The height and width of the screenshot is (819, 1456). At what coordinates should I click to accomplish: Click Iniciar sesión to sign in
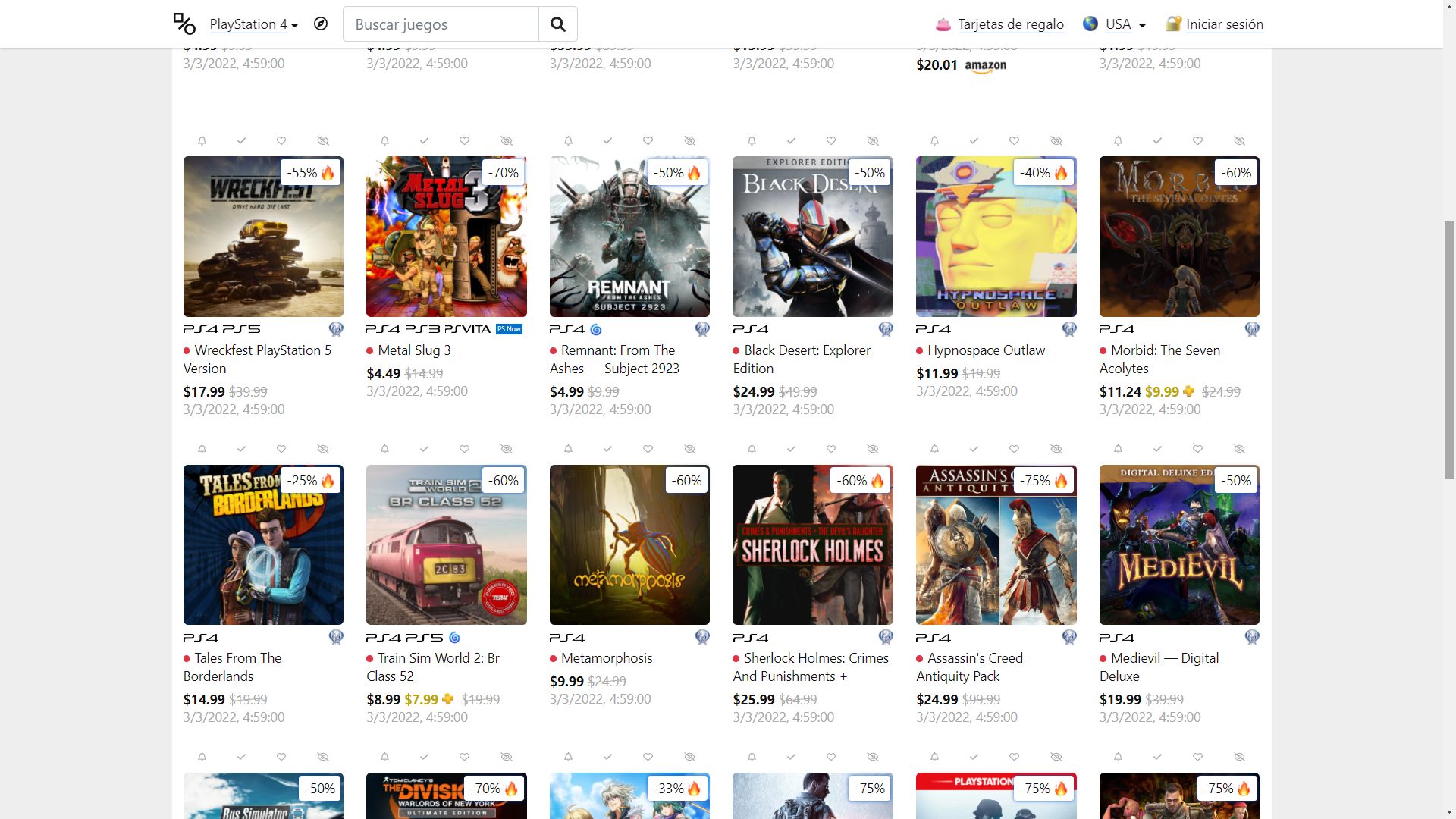(1224, 24)
